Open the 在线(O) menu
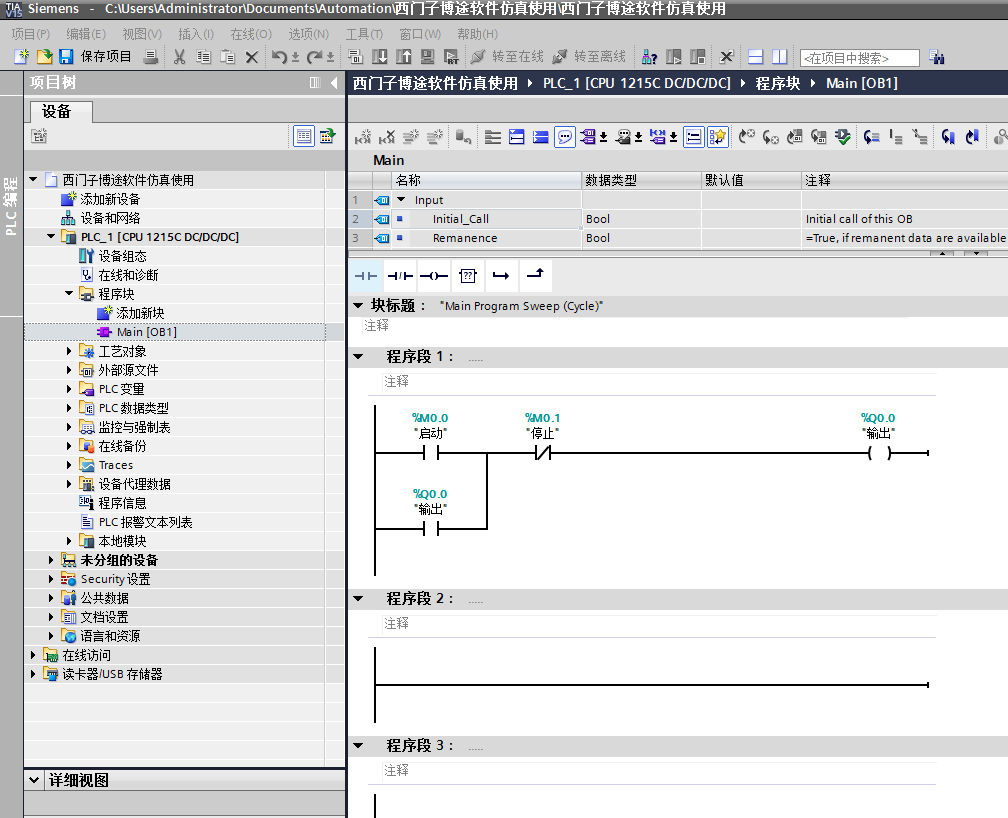 pyautogui.click(x=251, y=33)
